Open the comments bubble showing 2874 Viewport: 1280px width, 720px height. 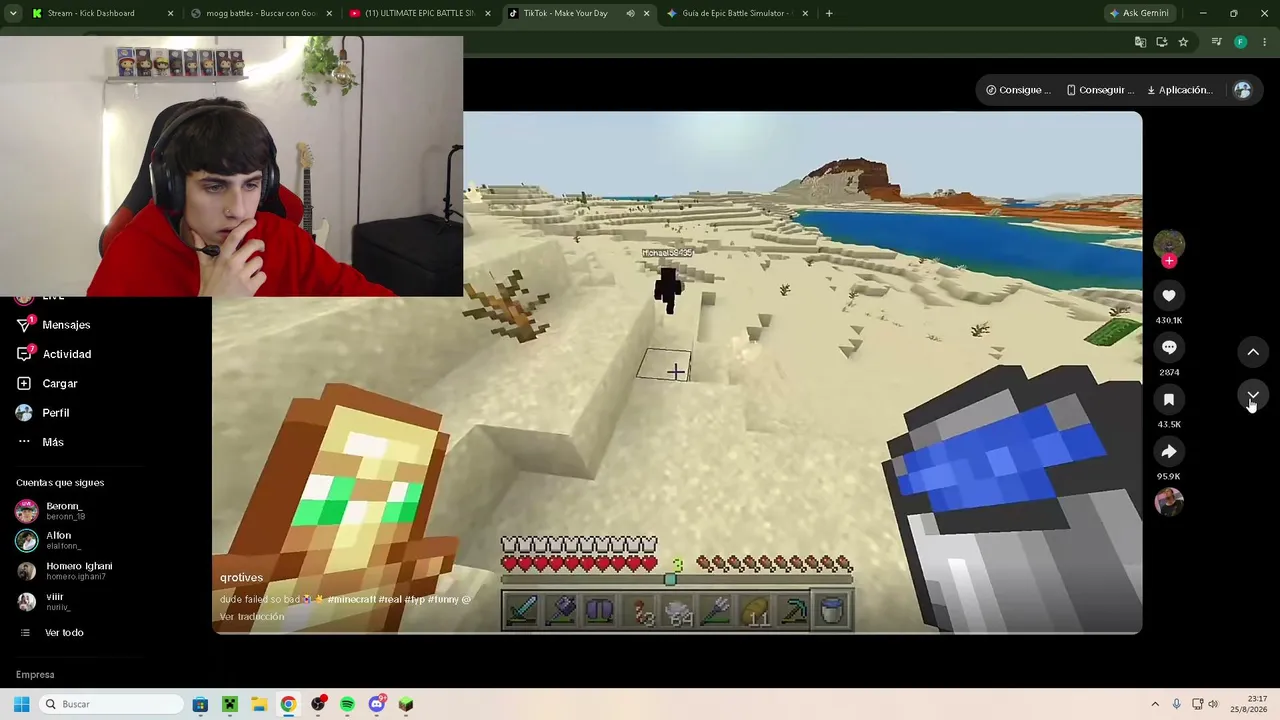(1169, 347)
